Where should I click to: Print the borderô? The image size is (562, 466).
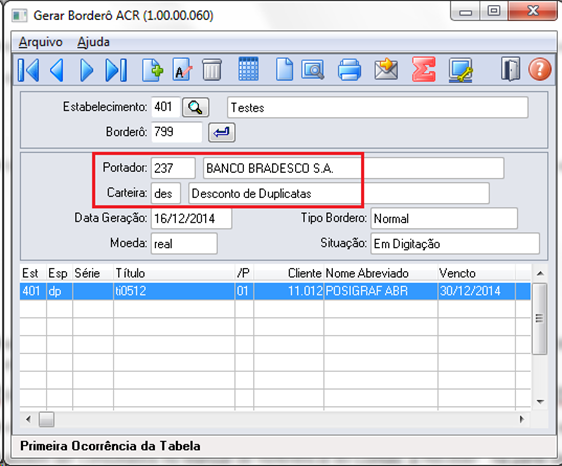point(349,70)
